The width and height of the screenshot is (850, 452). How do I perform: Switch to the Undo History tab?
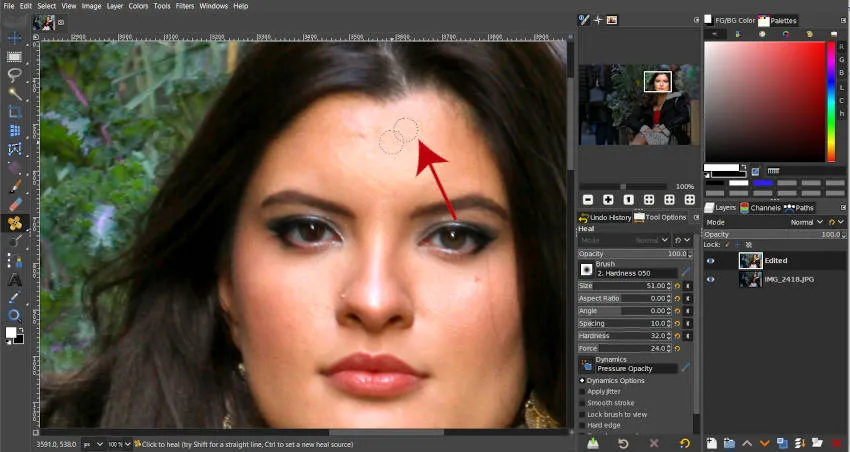click(x=609, y=217)
